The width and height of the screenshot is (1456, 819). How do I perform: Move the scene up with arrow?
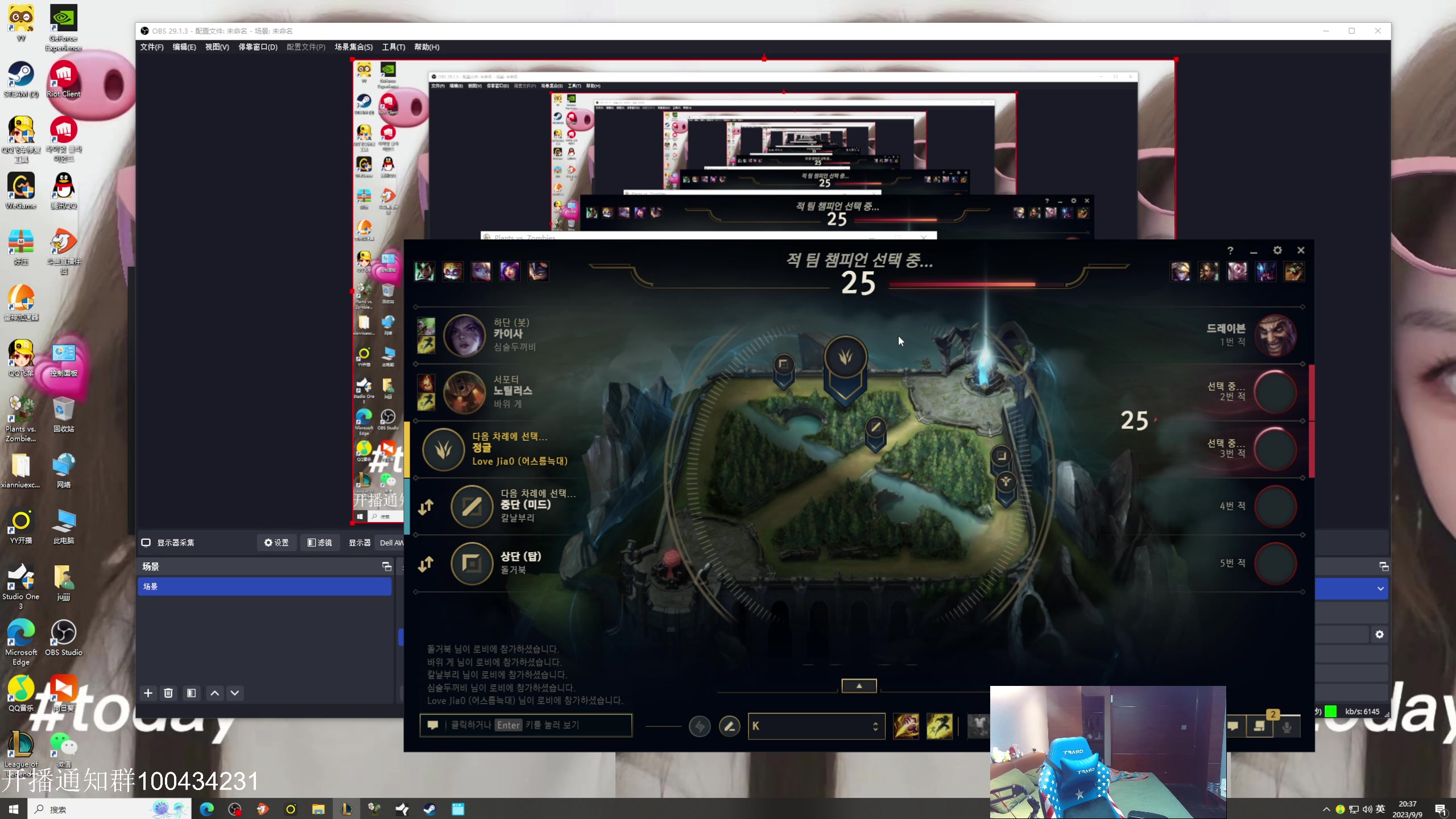point(214,693)
